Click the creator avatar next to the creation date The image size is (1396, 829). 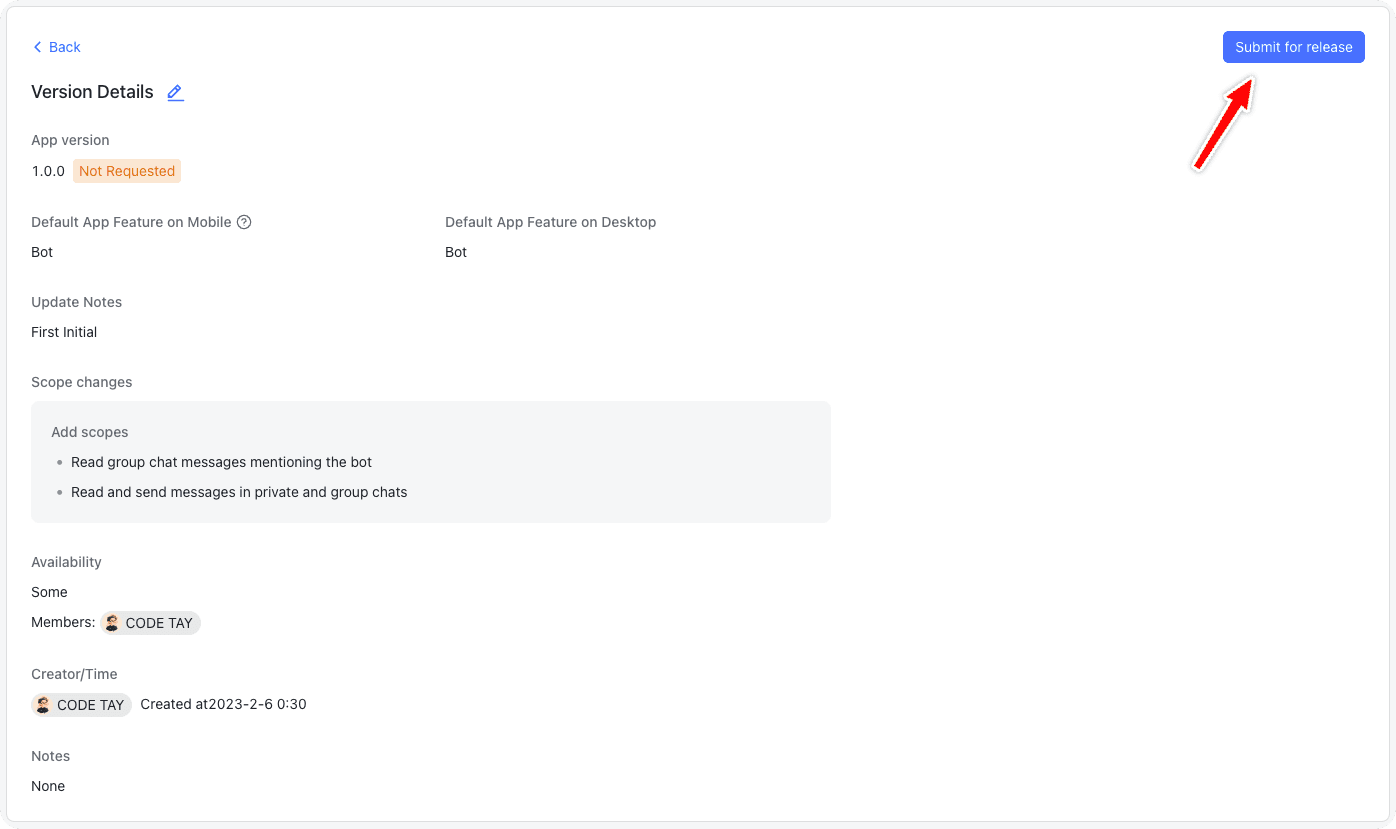pos(43,704)
